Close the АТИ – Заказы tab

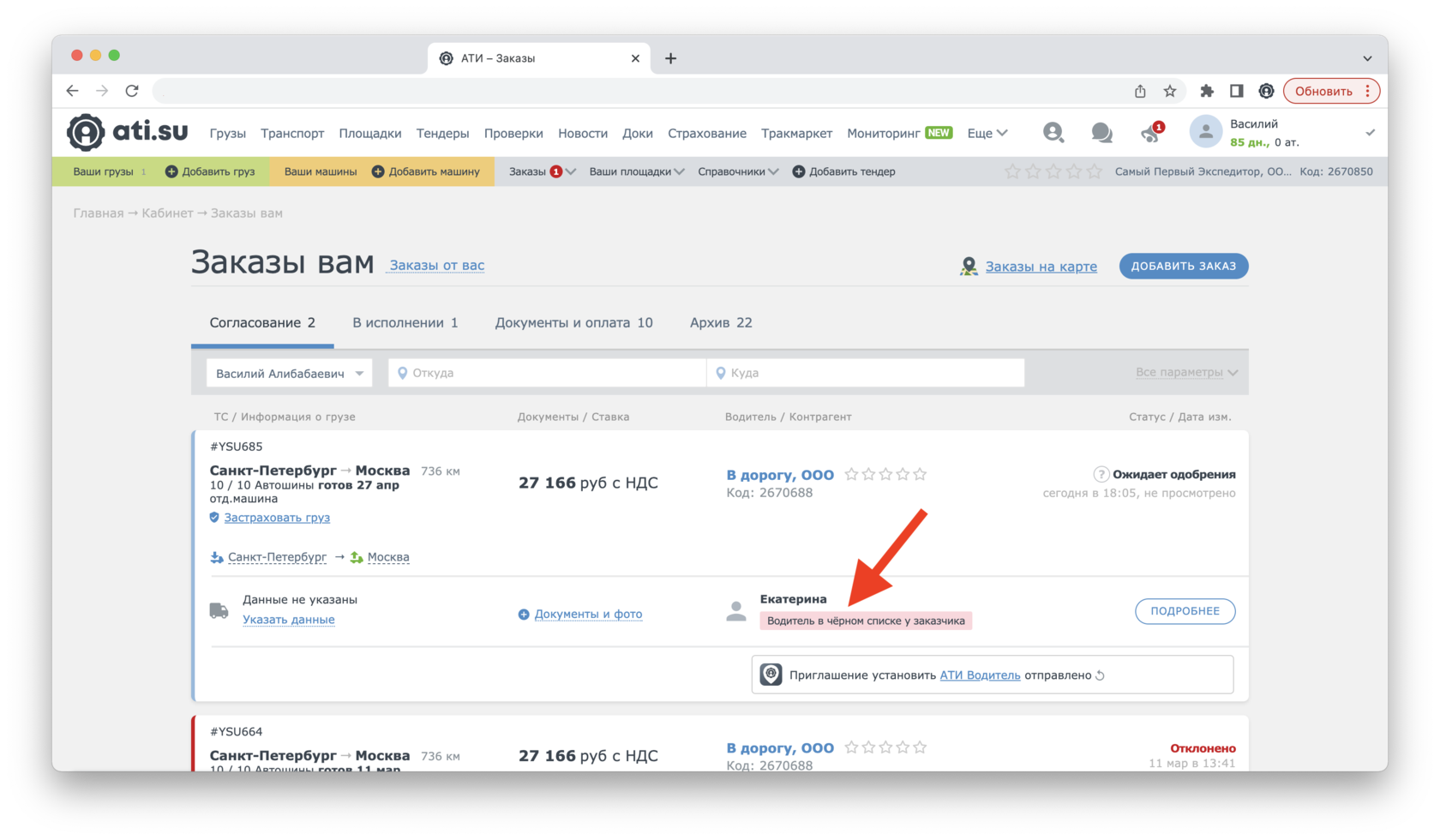pyautogui.click(x=635, y=58)
